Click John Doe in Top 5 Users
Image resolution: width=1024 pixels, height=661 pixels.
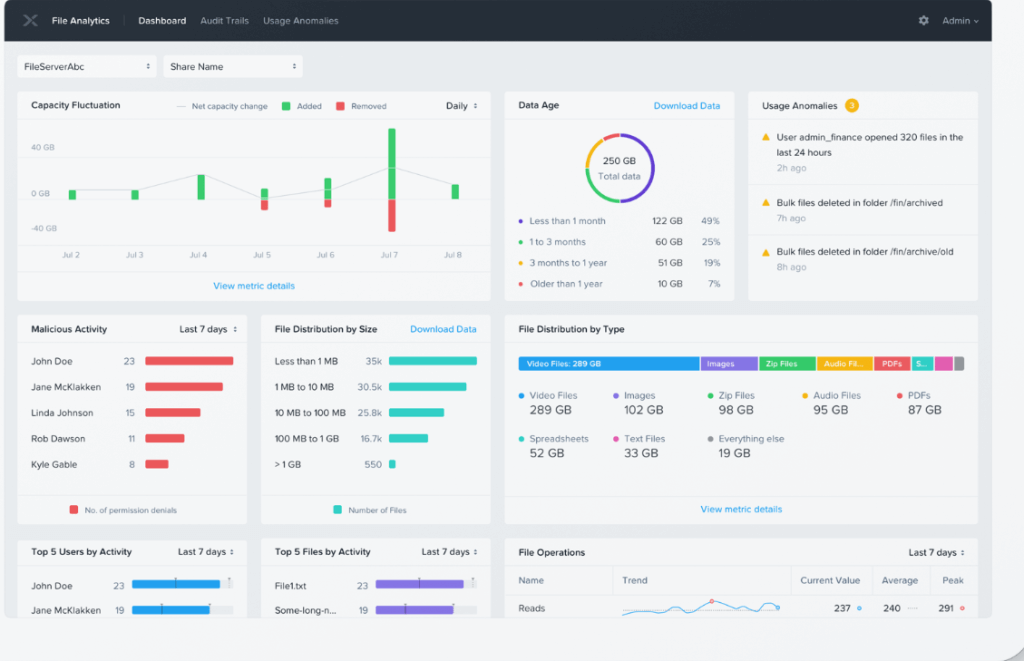click(x=52, y=586)
